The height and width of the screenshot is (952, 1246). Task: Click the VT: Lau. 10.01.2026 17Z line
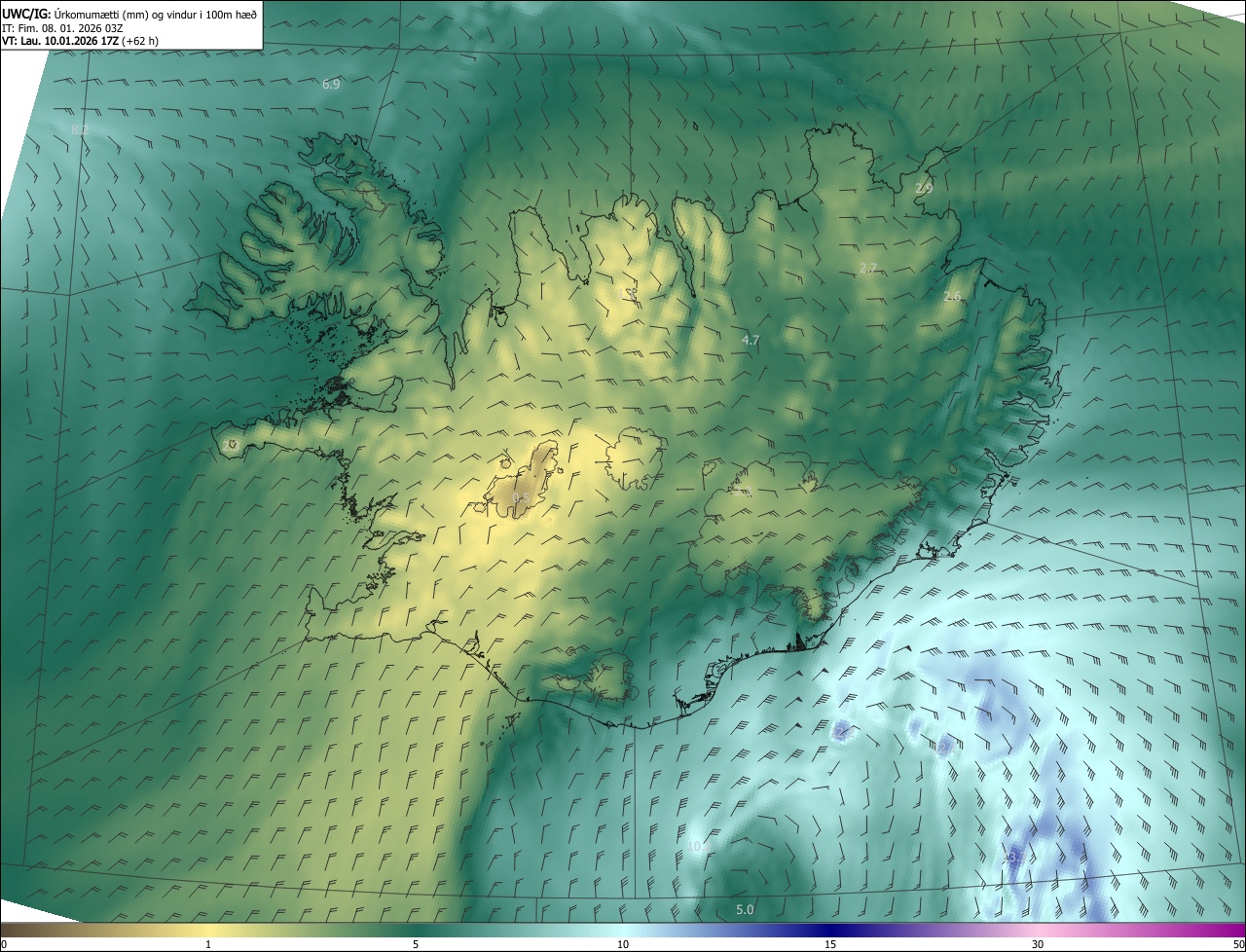(81, 41)
